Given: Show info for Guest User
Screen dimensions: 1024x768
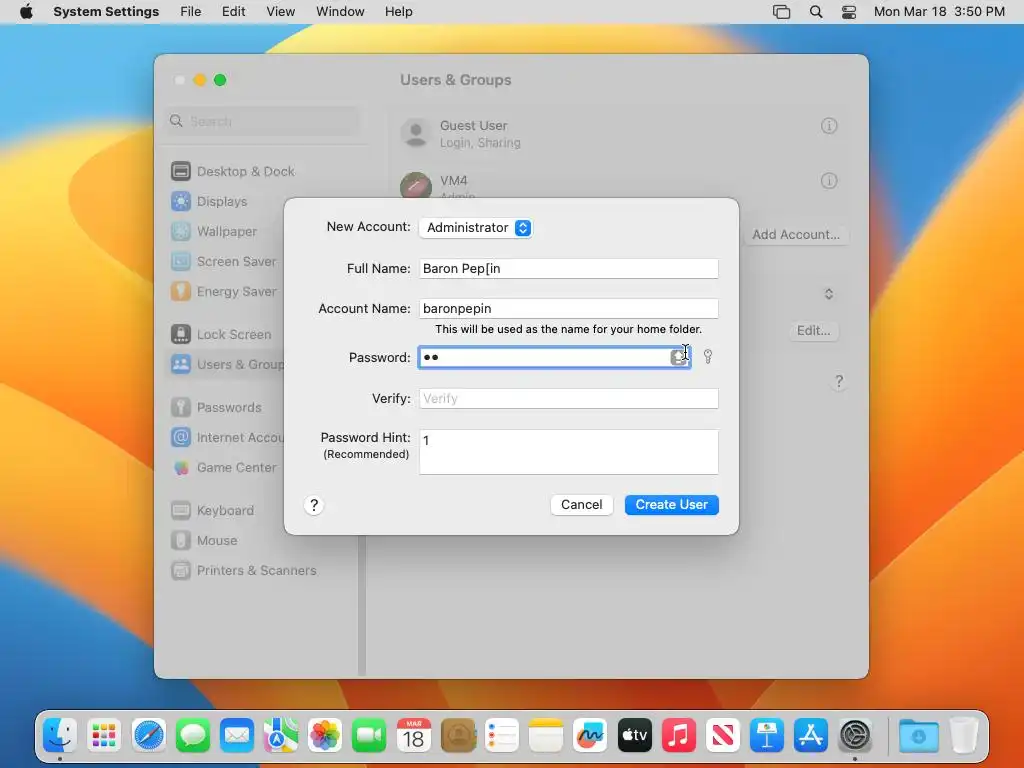Looking at the screenshot, I should (829, 125).
